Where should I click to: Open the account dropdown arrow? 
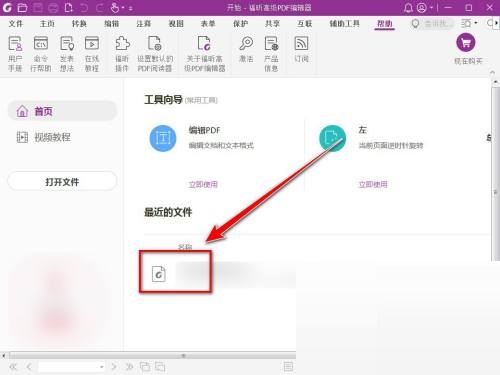432,8
